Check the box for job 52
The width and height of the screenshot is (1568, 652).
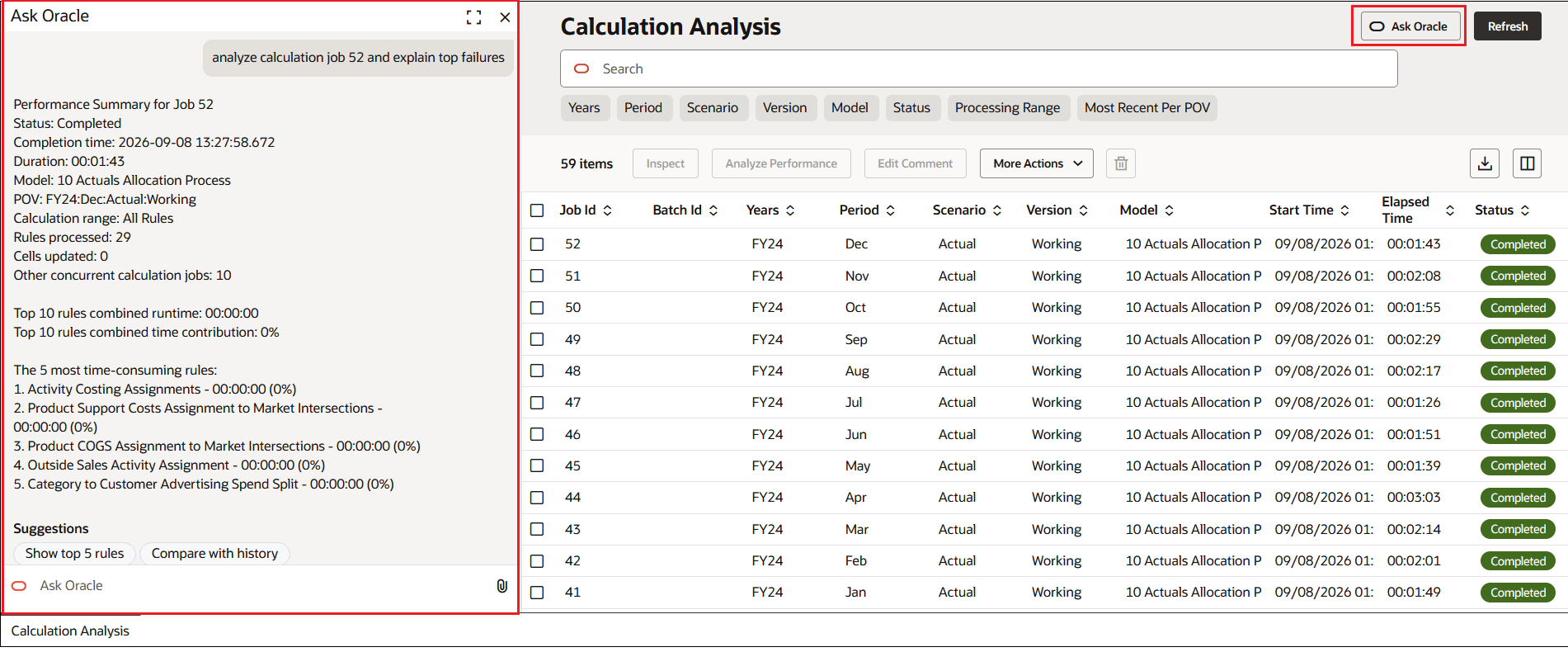click(537, 244)
